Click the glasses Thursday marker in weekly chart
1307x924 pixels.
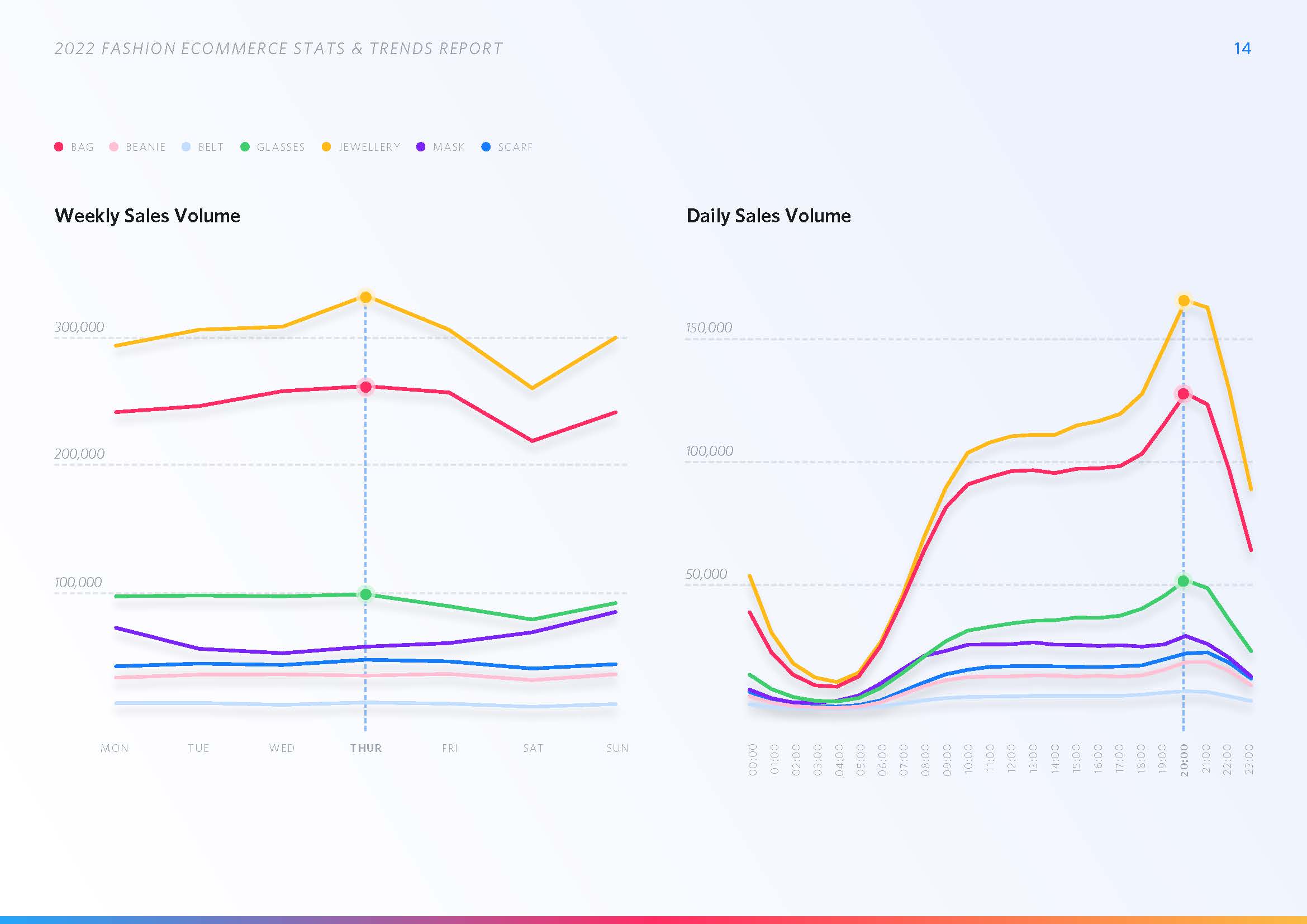pos(366,594)
